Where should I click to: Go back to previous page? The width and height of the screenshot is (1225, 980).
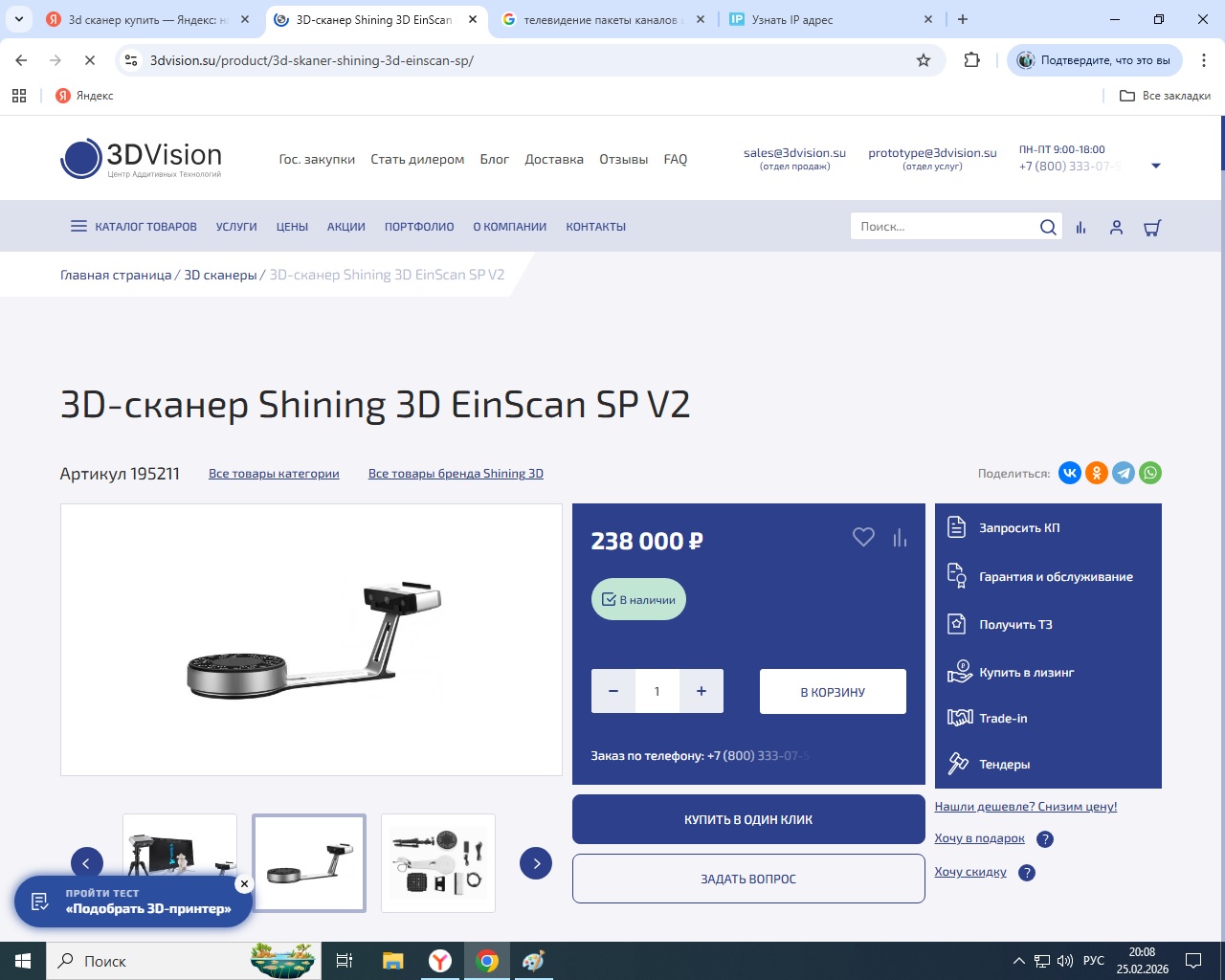pyautogui.click(x=21, y=60)
